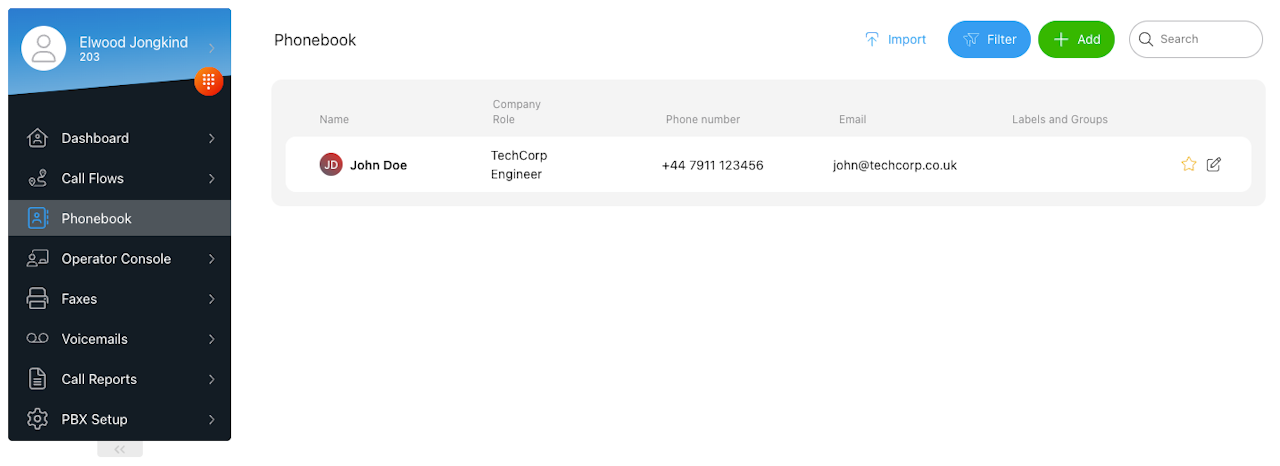Click the Dashboard home icon
The width and height of the screenshot is (1280, 466).
coord(37,138)
